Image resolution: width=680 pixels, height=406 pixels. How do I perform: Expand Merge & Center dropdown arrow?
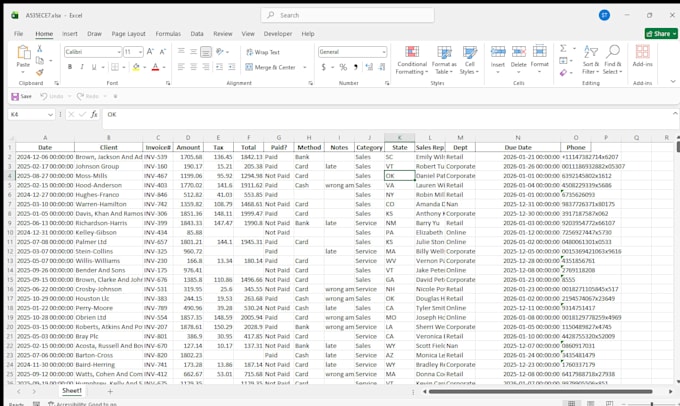pos(305,67)
